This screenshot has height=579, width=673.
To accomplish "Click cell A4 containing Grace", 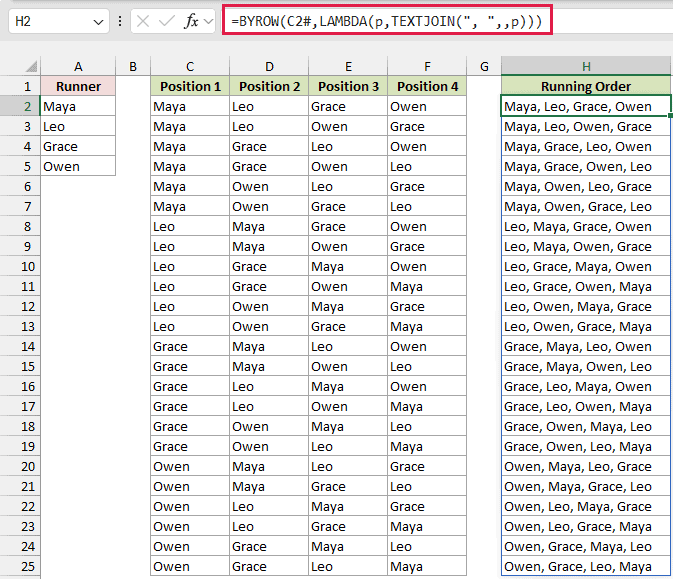I will [x=78, y=146].
